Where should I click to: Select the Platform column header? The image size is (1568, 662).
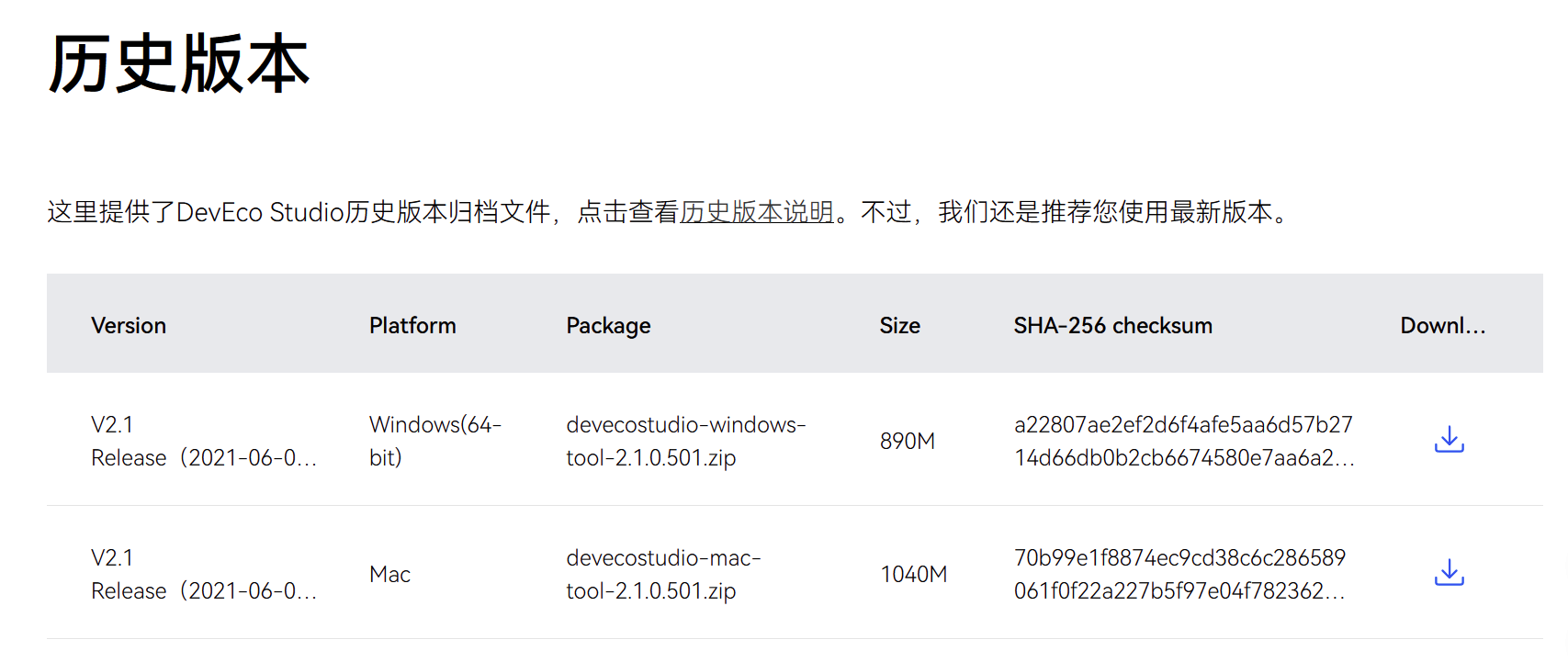coord(412,326)
